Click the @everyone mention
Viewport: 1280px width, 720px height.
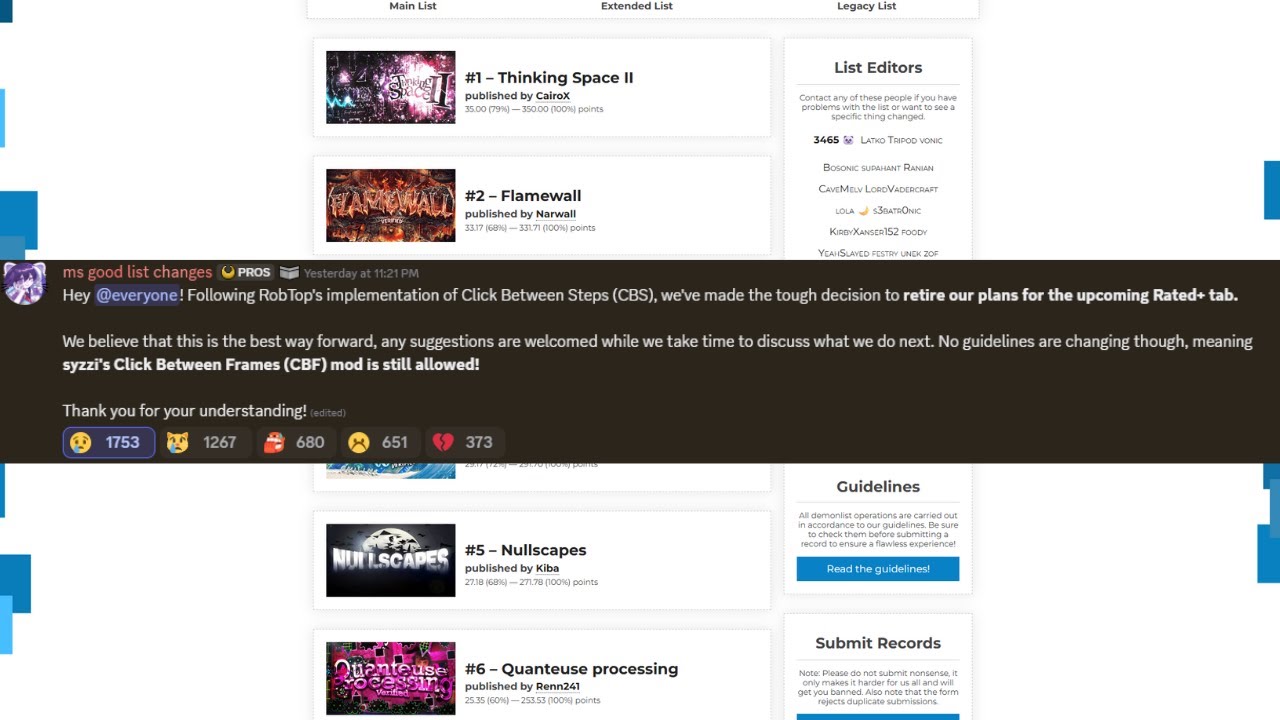(137, 295)
